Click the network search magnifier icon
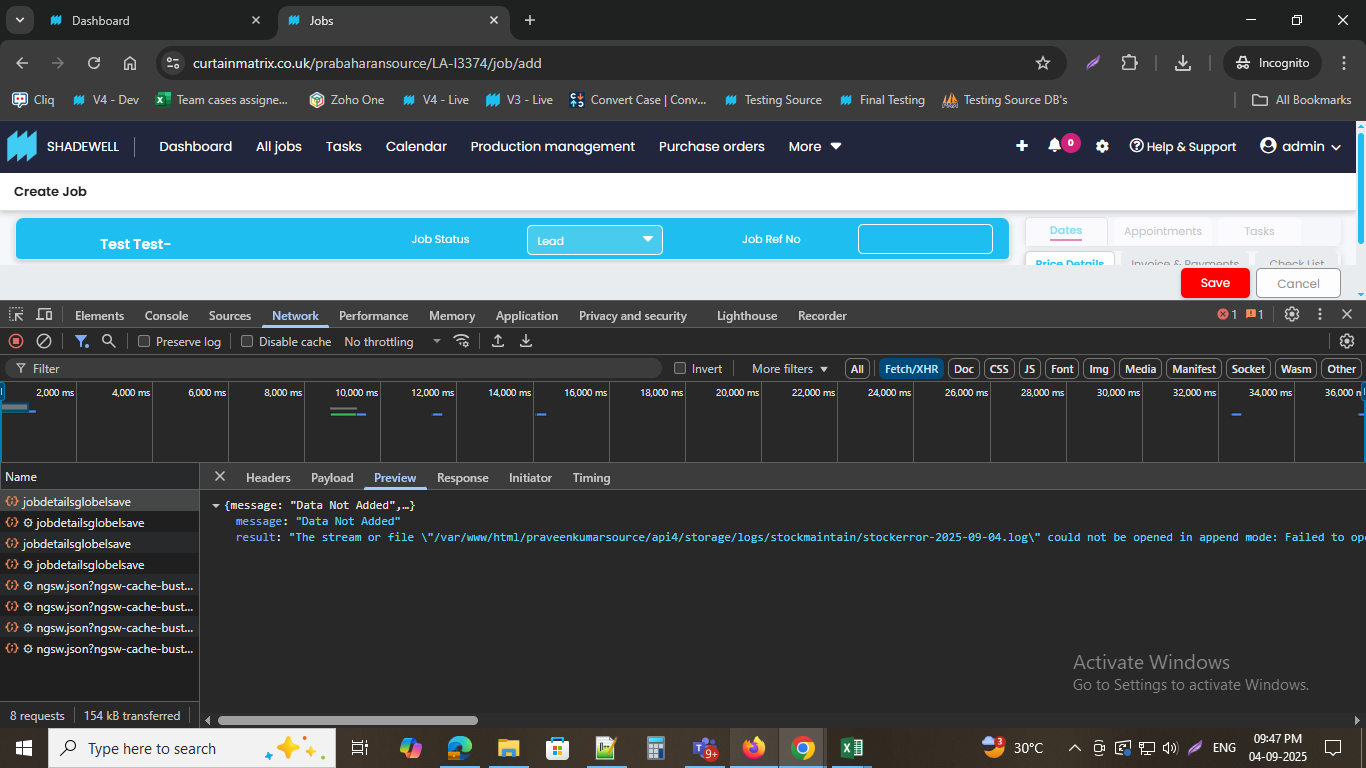This screenshot has width=1366, height=768. pyautogui.click(x=108, y=341)
